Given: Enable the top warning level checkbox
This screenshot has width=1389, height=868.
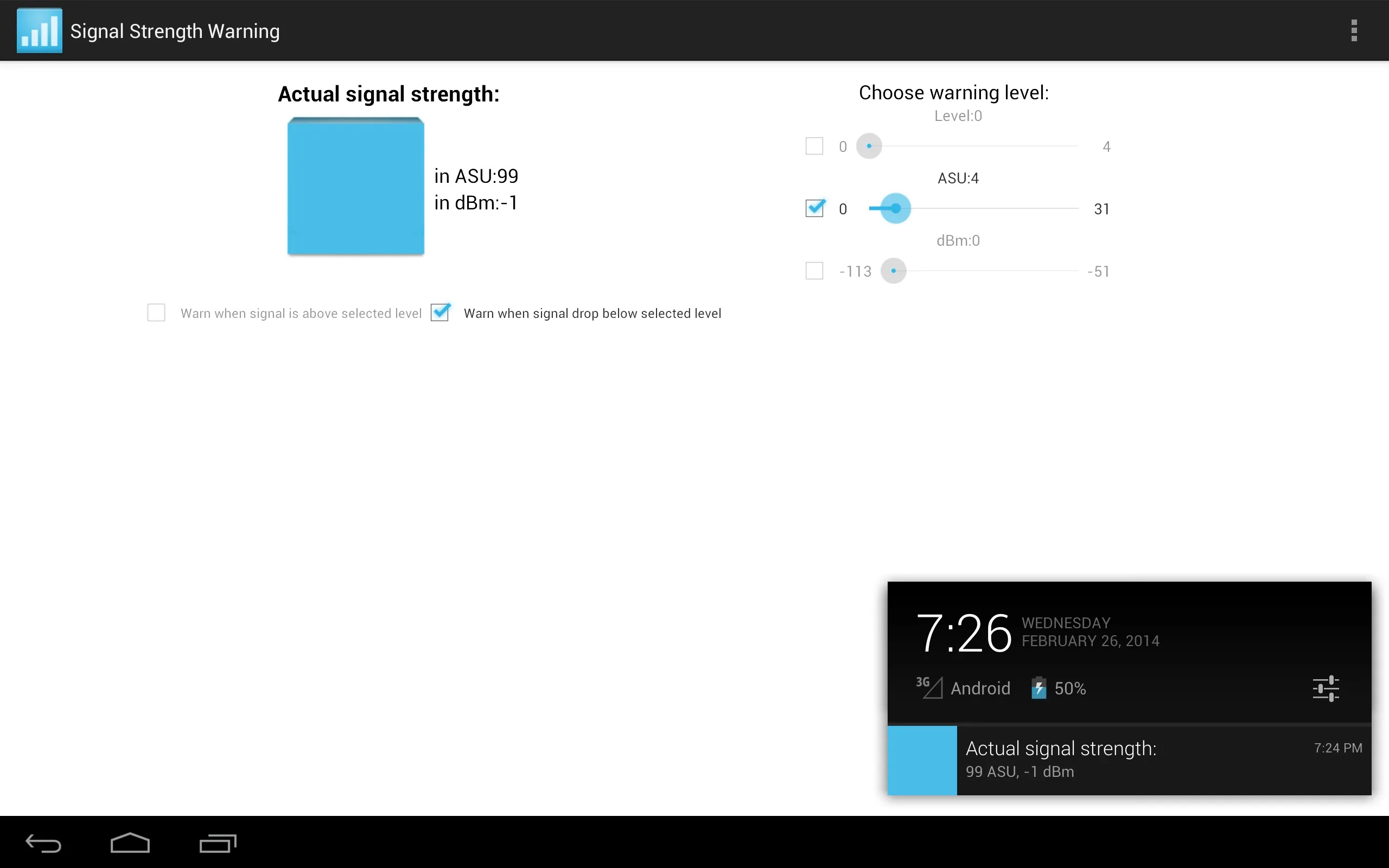Looking at the screenshot, I should 814,146.
